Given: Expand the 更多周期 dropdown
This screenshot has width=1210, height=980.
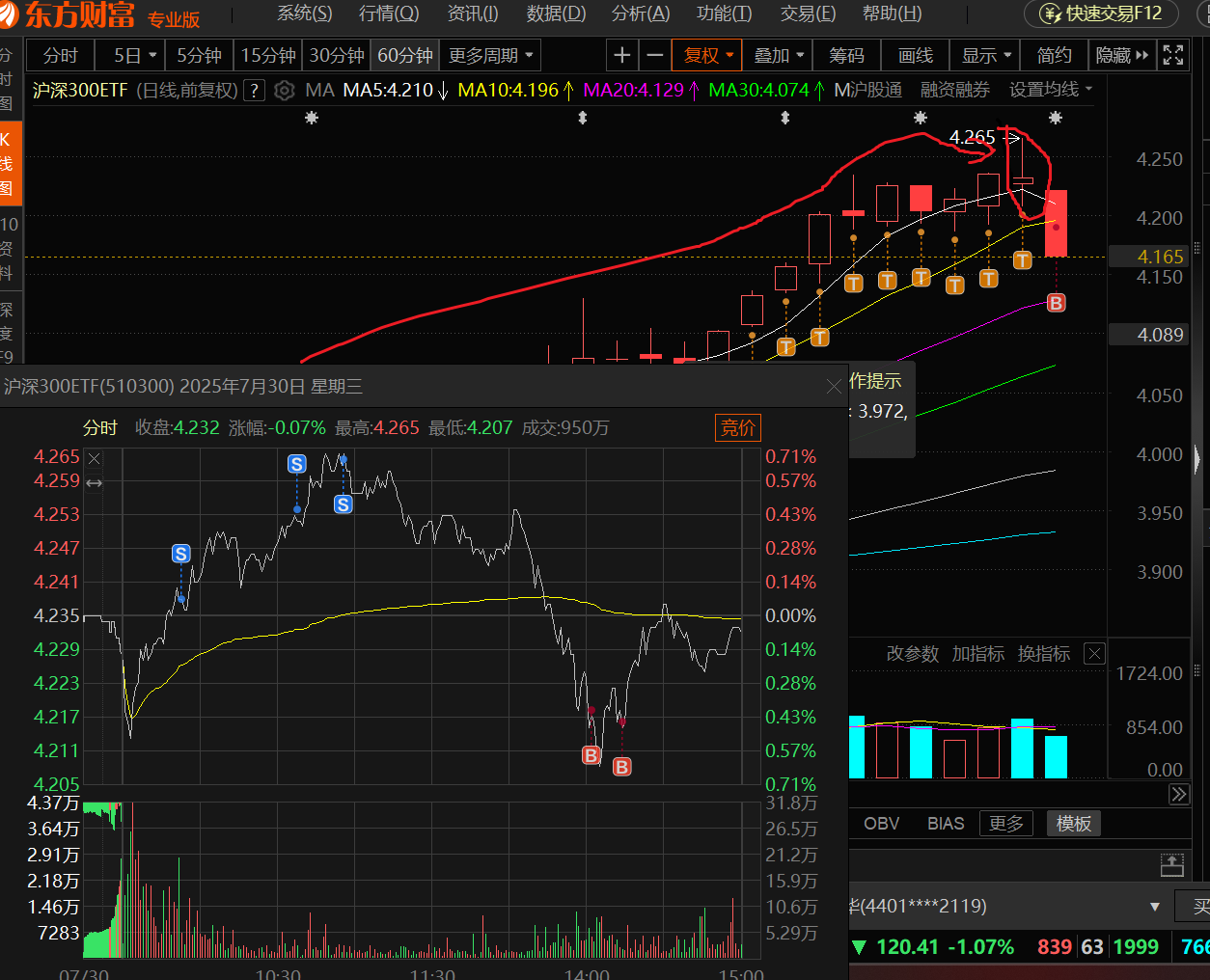Looking at the screenshot, I should point(491,55).
